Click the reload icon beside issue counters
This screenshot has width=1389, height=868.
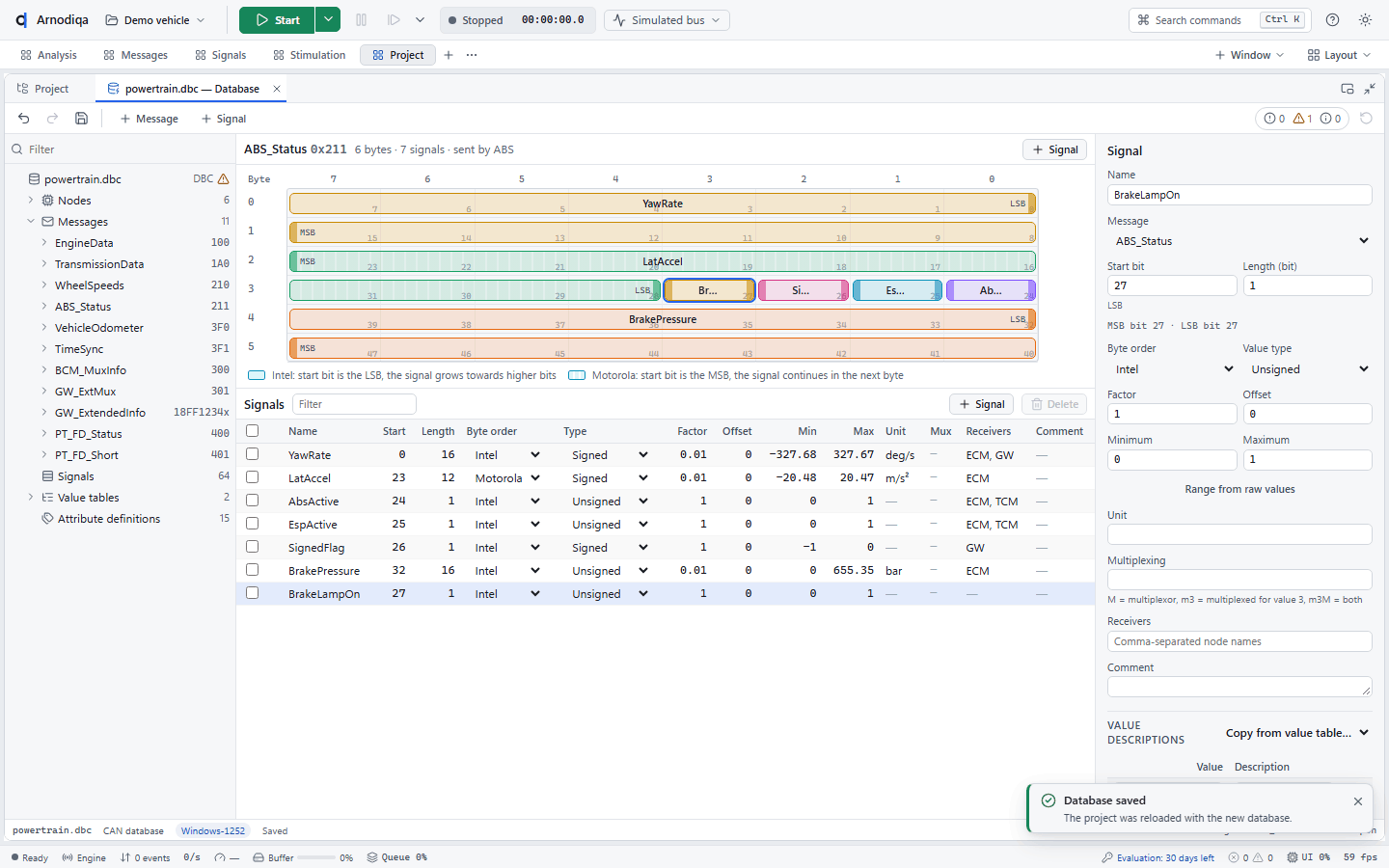(x=1366, y=119)
